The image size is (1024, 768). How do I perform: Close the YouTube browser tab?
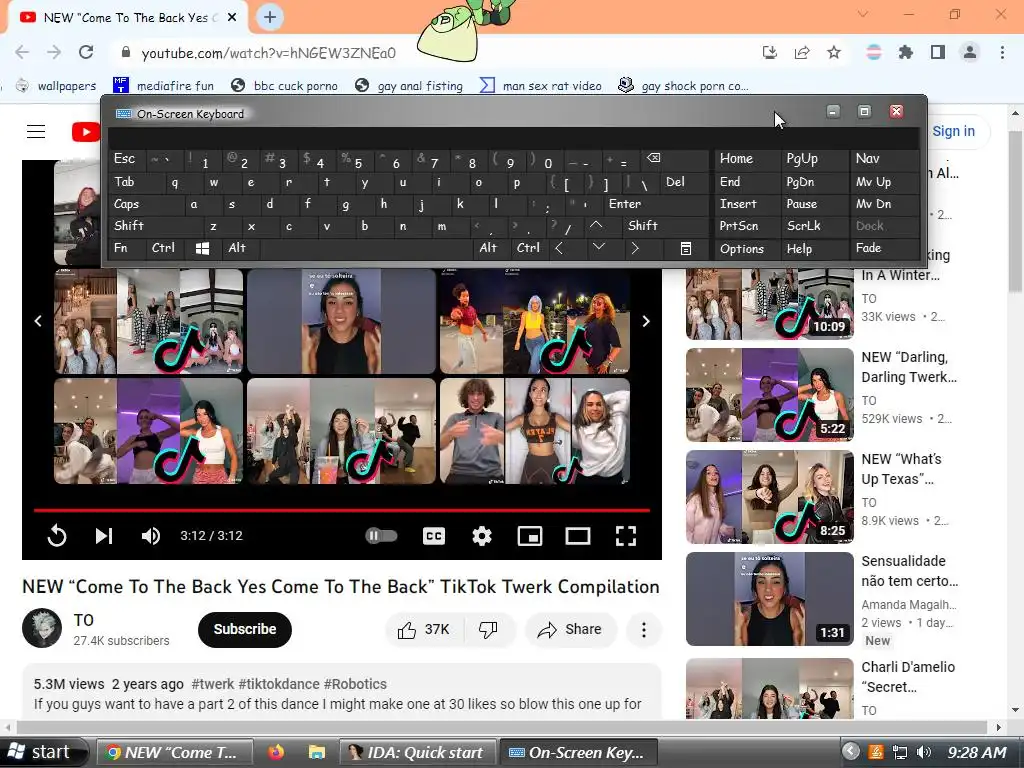tap(232, 18)
